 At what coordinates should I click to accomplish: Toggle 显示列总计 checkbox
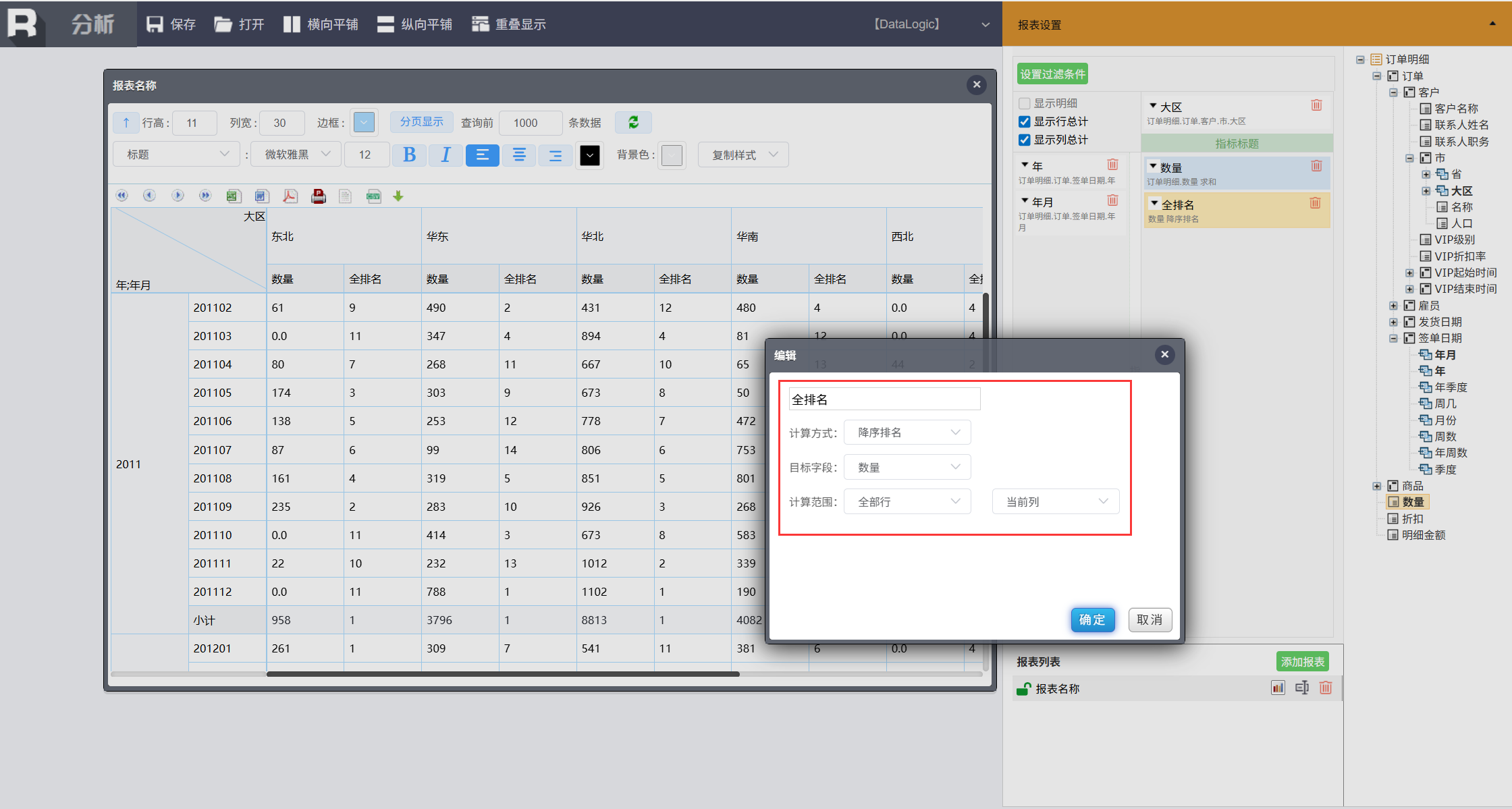[x=1025, y=140]
